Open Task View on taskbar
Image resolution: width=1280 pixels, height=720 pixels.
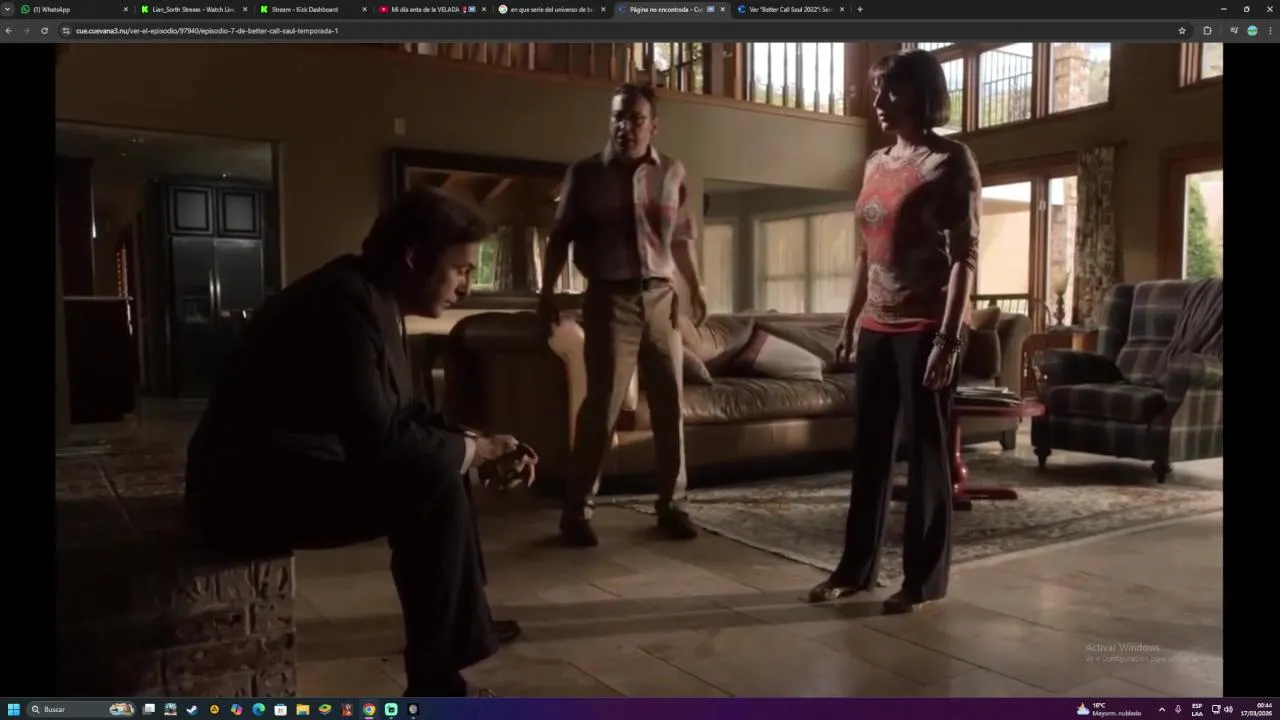[x=149, y=709]
